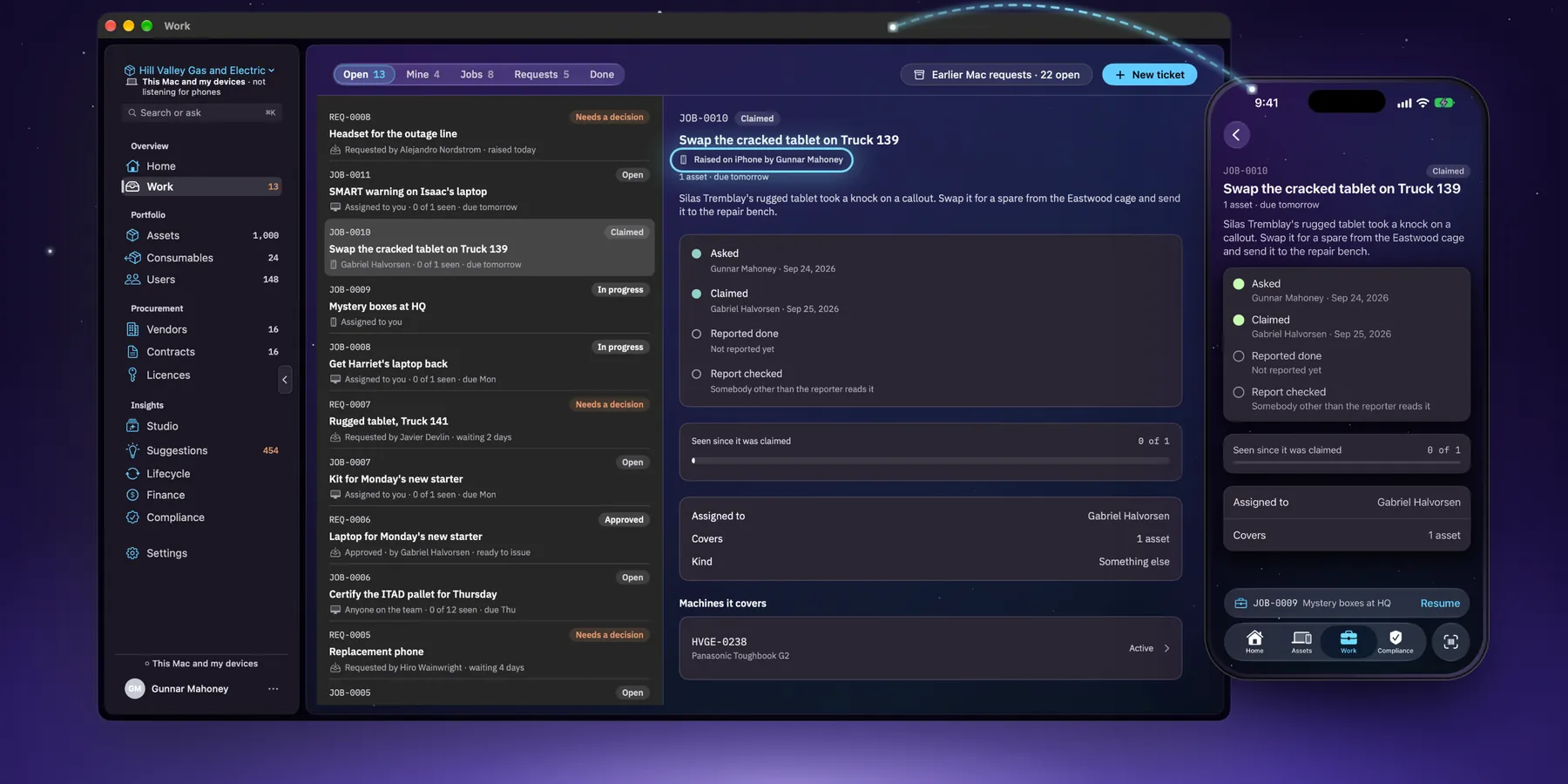Tap Assets in the iPhone tab bar
The image size is (1568, 784).
coord(1301,642)
